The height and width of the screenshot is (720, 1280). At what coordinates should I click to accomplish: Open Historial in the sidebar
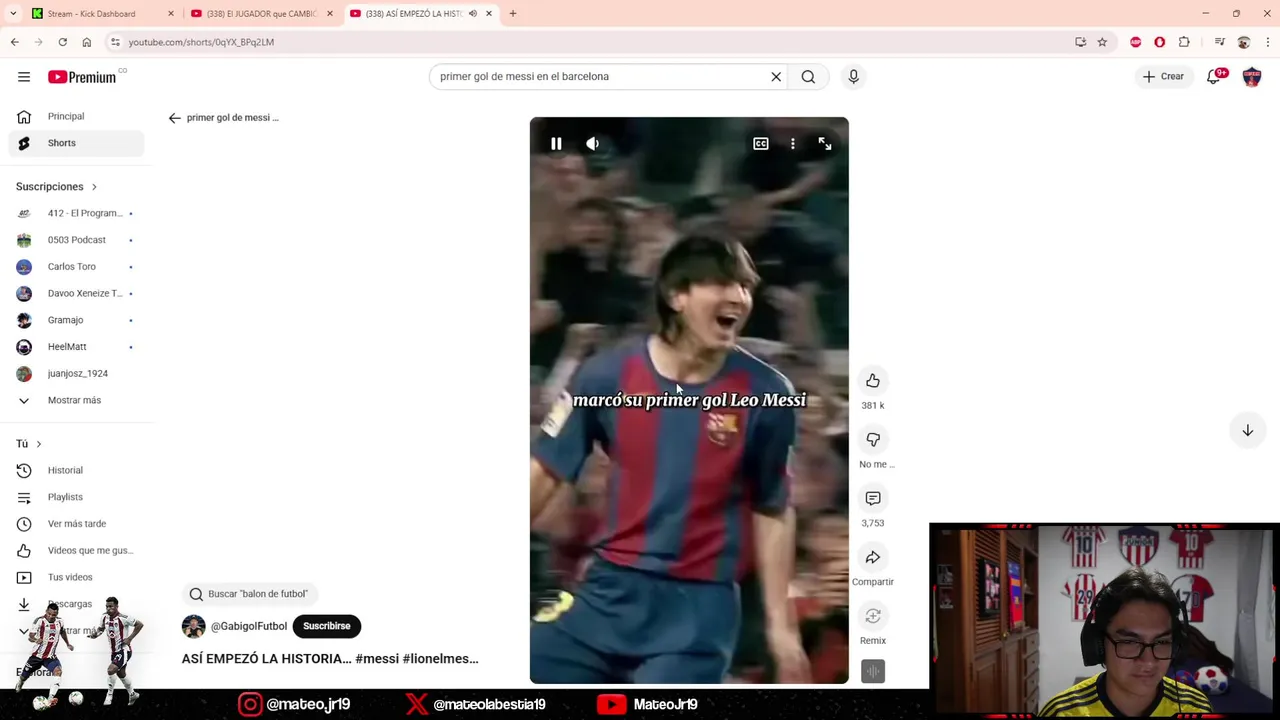pyautogui.click(x=76, y=470)
